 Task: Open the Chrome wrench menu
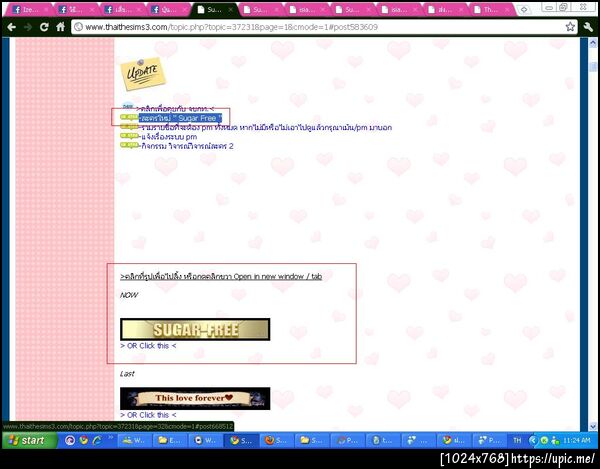point(588,27)
